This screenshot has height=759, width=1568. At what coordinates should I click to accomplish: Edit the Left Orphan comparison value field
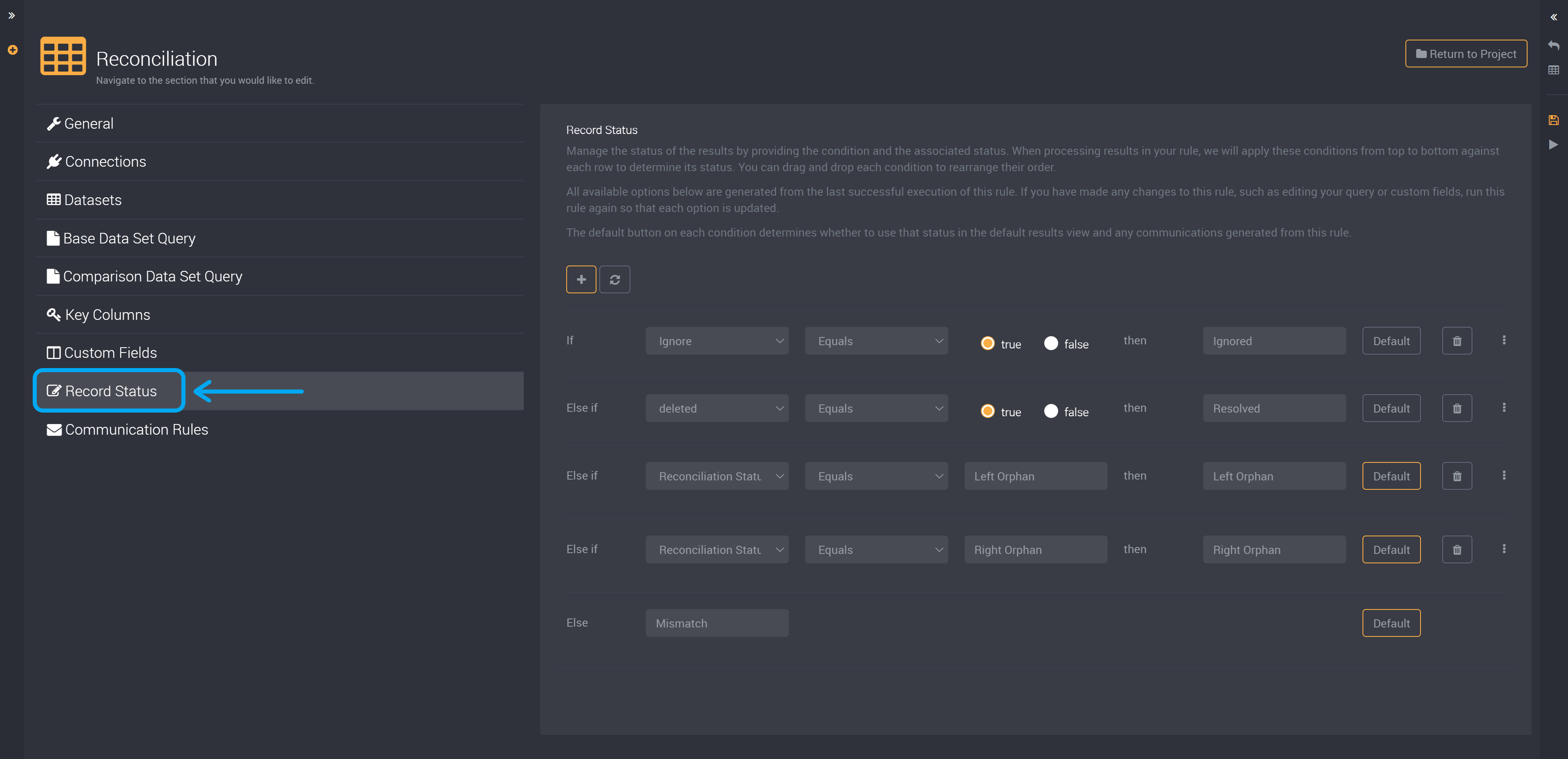point(1035,476)
